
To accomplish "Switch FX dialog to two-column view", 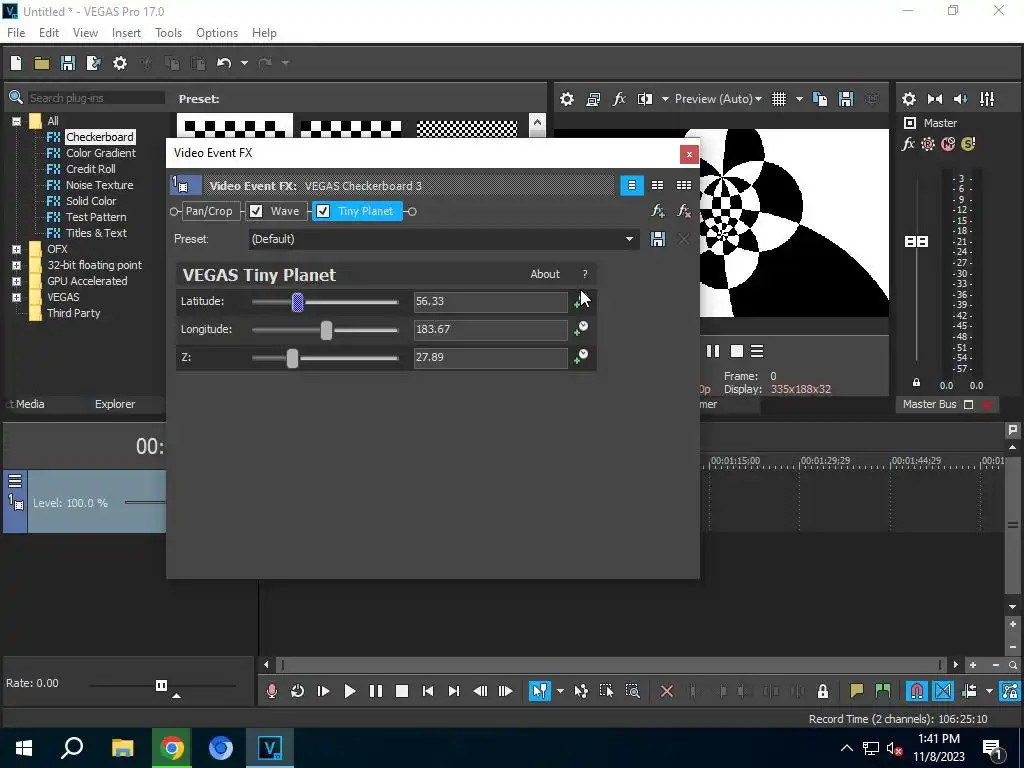I will [658, 185].
